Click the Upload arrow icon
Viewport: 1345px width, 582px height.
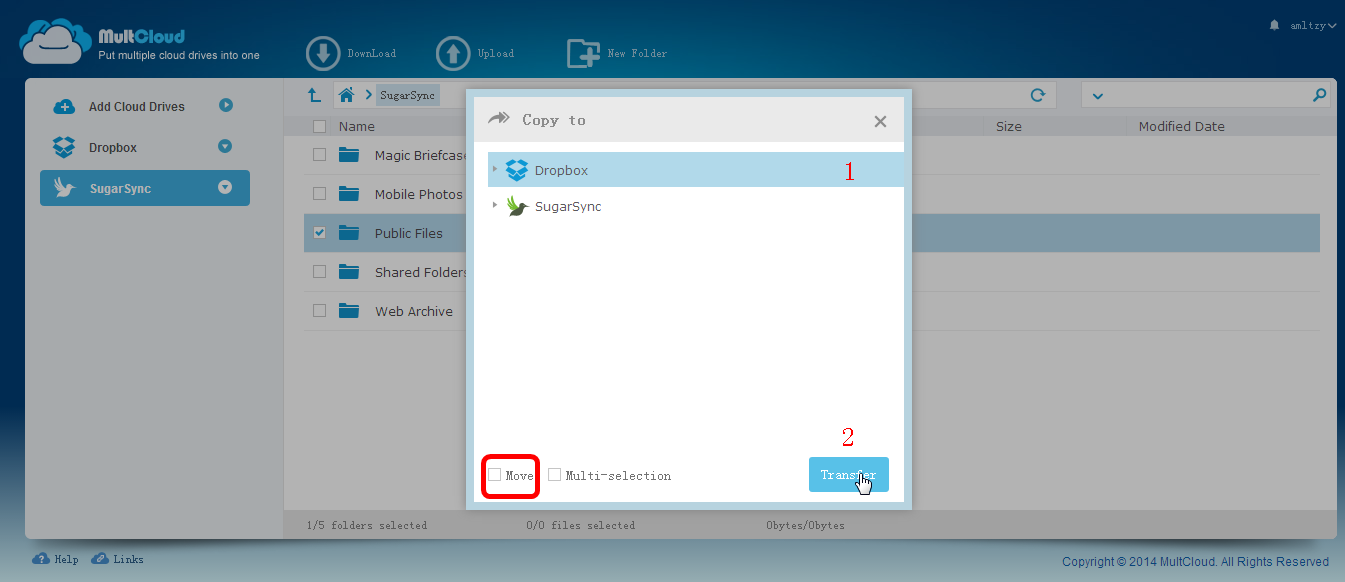tap(453, 53)
